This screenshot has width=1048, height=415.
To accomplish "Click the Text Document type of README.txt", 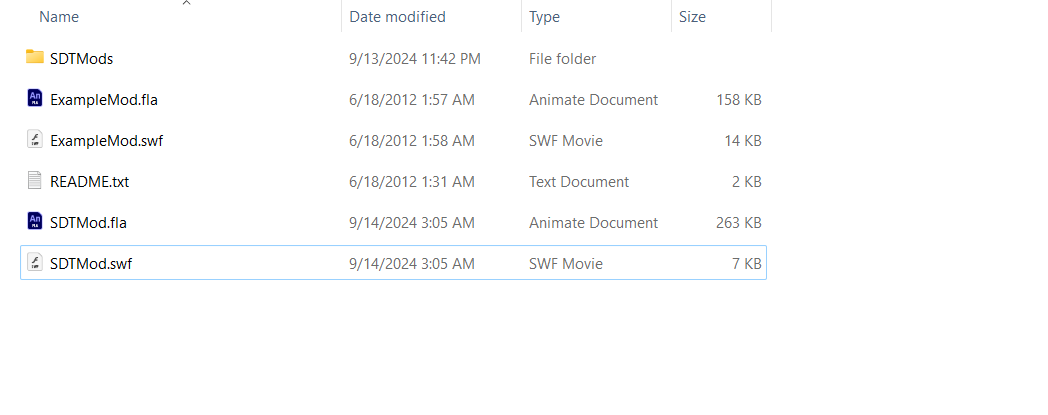I will [579, 182].
